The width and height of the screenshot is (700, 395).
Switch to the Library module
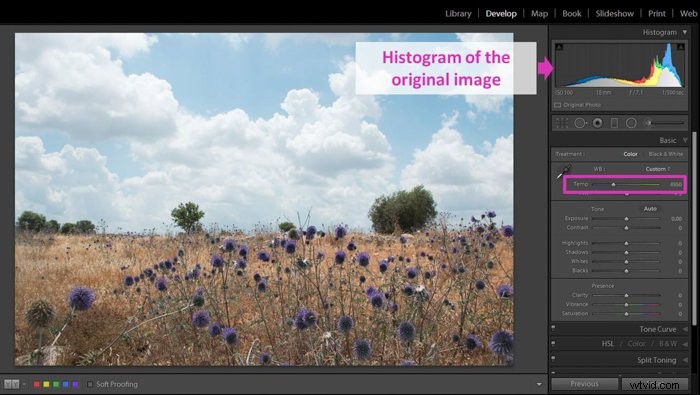click(x=458, y=13)
